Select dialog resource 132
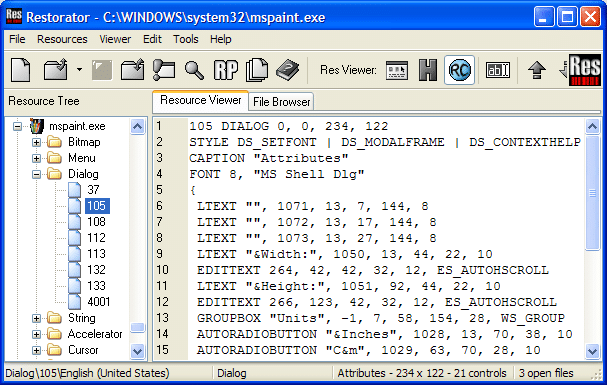This screenshot has width=607, height=385. [x=96, y=269]
